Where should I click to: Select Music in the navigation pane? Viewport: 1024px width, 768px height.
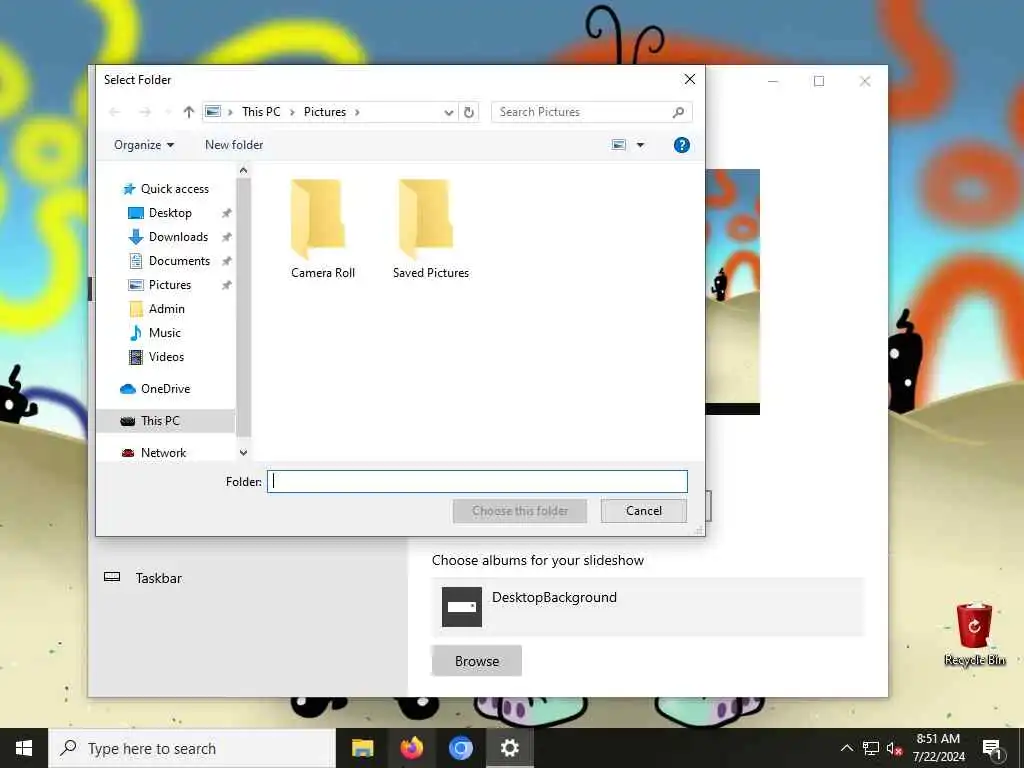164,333
